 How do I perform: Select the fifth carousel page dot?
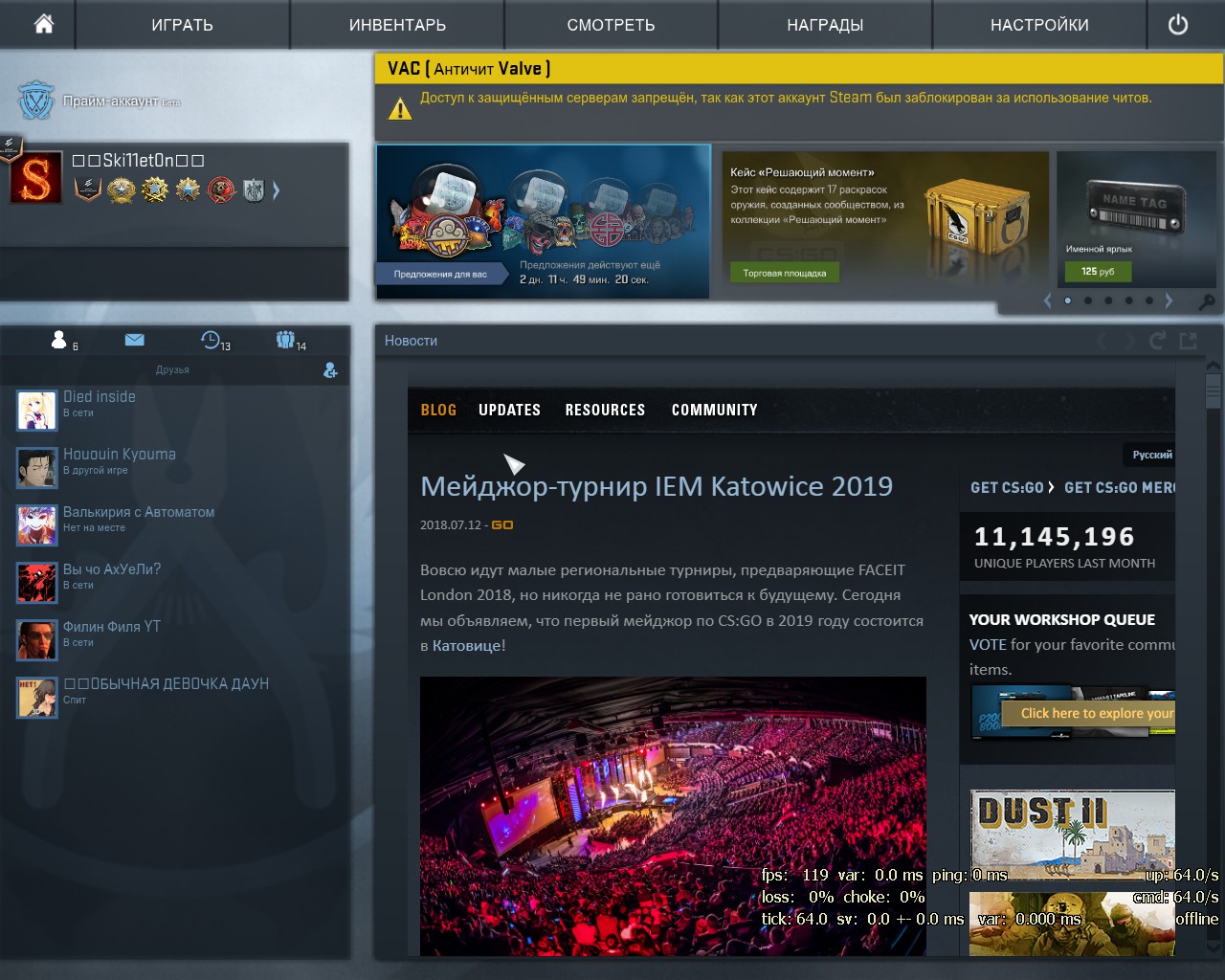[1149, 301]
